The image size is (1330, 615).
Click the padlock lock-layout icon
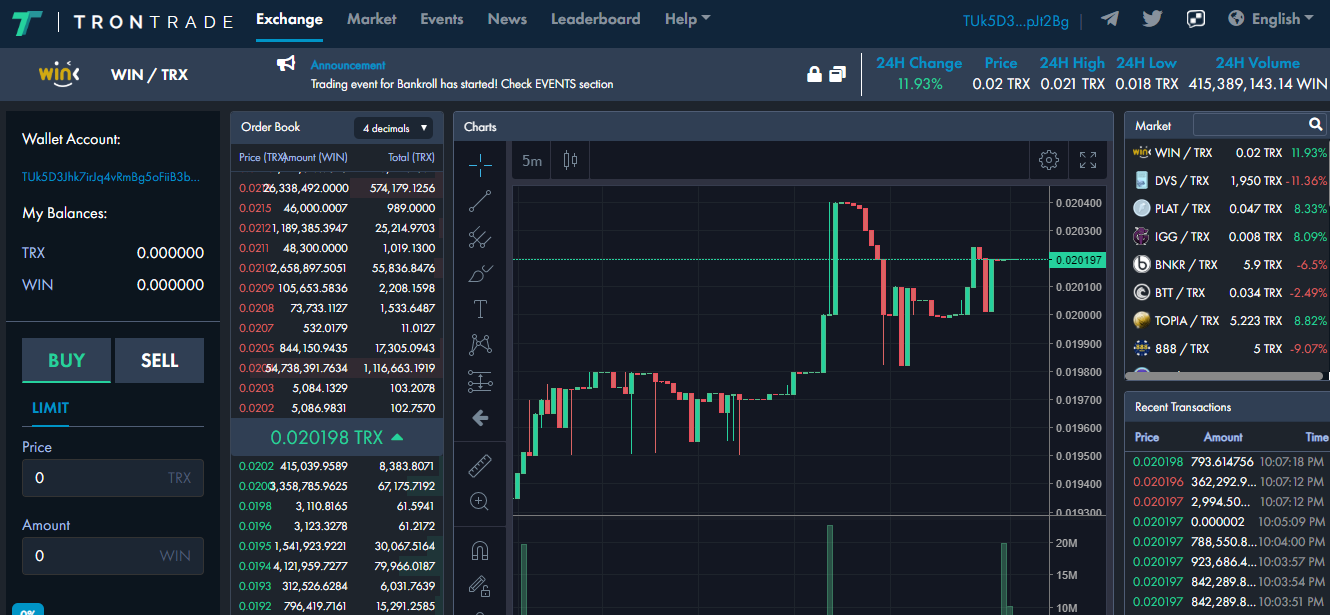(814, 74)
